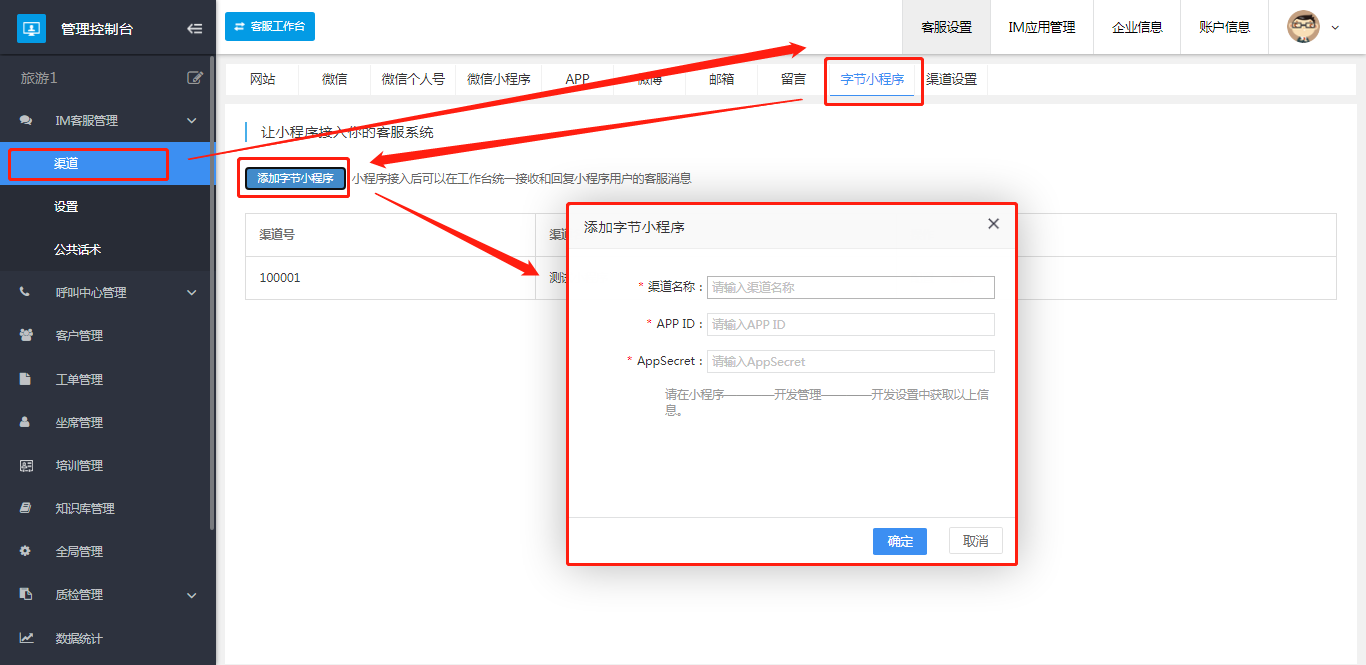This screenshot has width=1366, height=665.
Task: Open 设置 in the sidebar
Action: click(107, 206)
